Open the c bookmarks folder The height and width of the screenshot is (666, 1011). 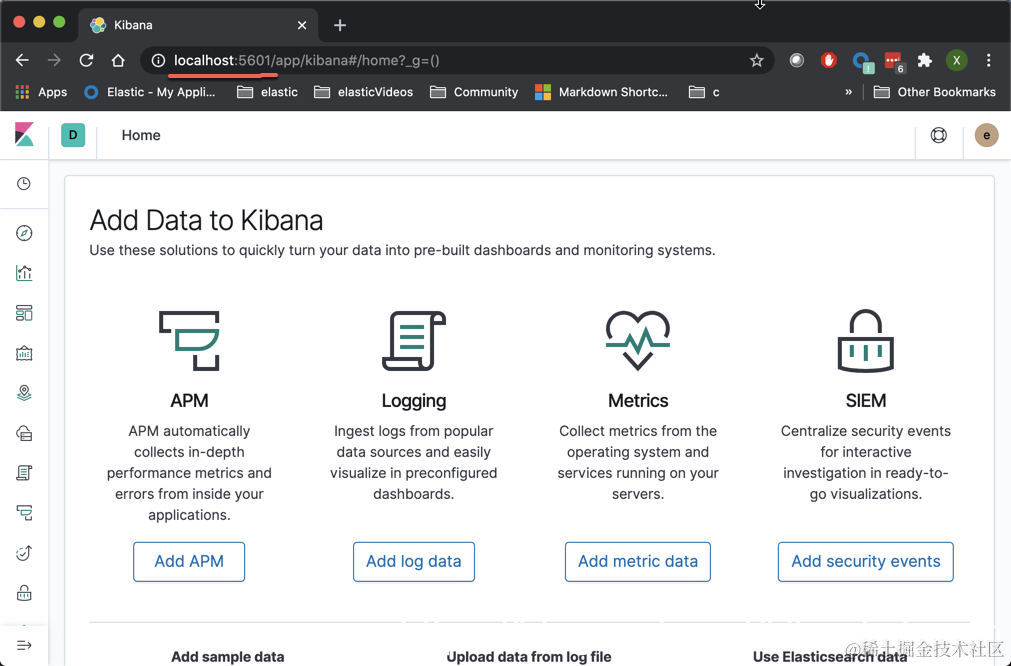tap(704, 92)
